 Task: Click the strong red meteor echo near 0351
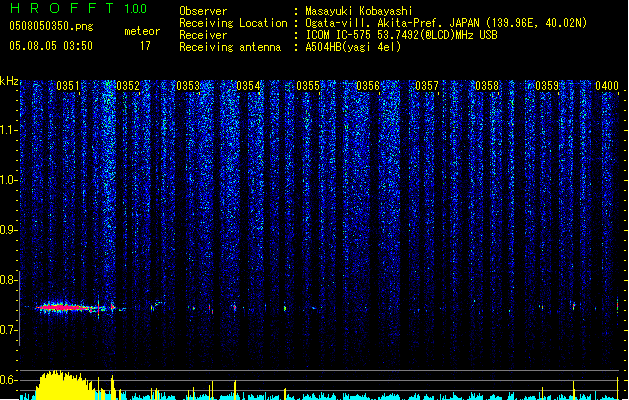point(64,308)
